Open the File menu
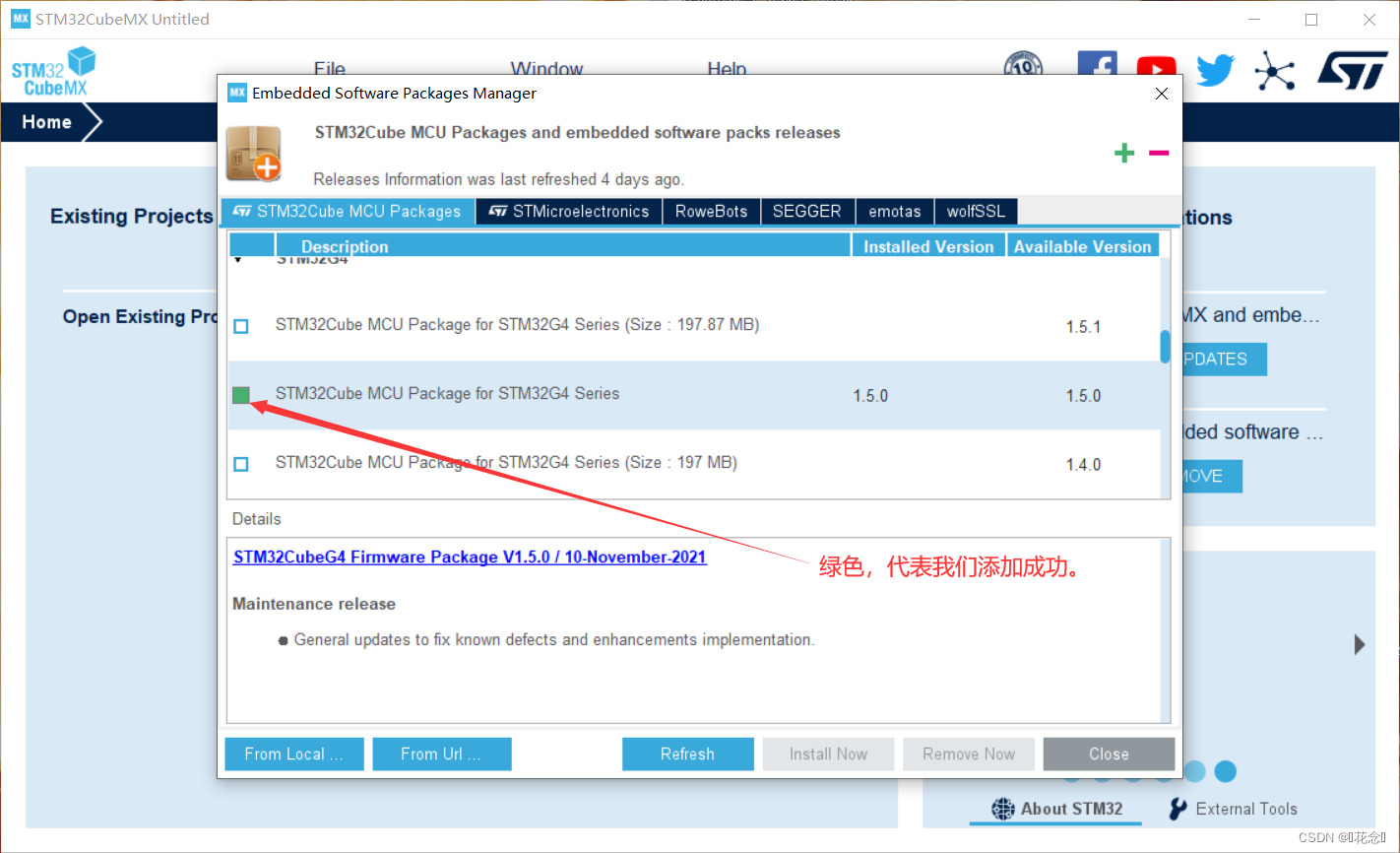The width and height of the screenshot is (1400, 853). (x=330, y=69)
